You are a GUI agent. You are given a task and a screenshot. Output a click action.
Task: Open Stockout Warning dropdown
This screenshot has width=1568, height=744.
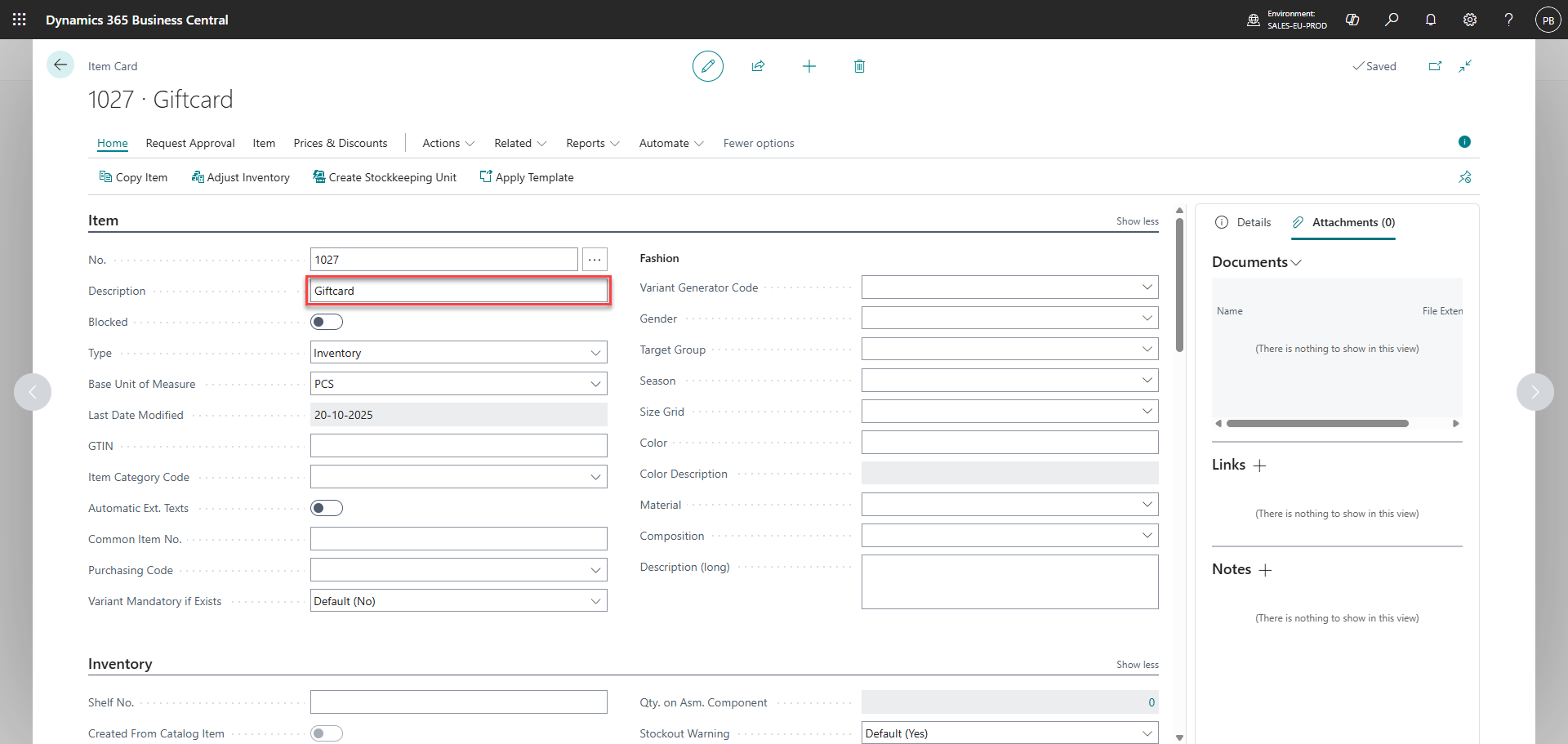1147,733
